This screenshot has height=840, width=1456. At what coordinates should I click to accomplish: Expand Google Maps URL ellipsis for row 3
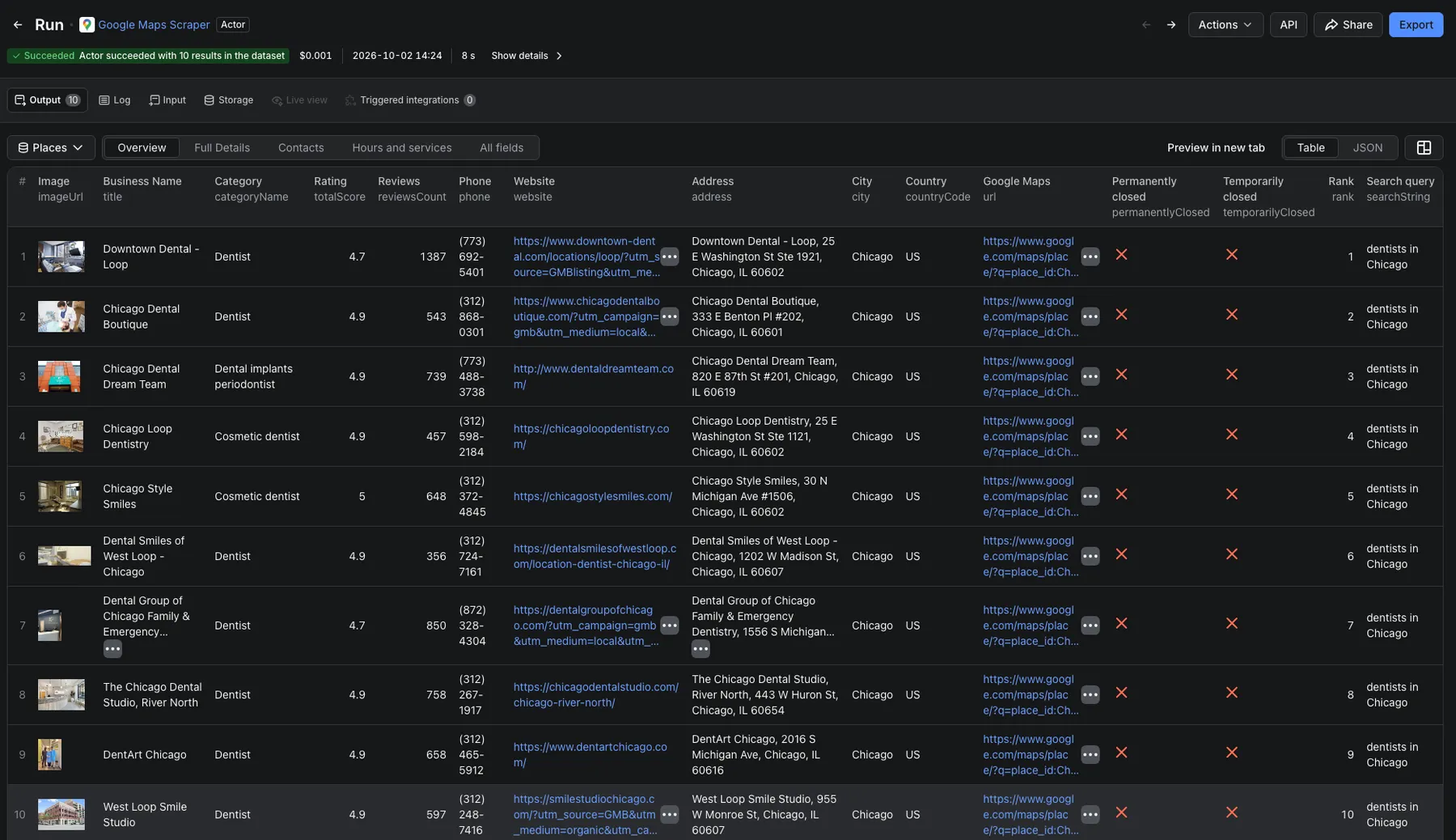coord(1090,376)
